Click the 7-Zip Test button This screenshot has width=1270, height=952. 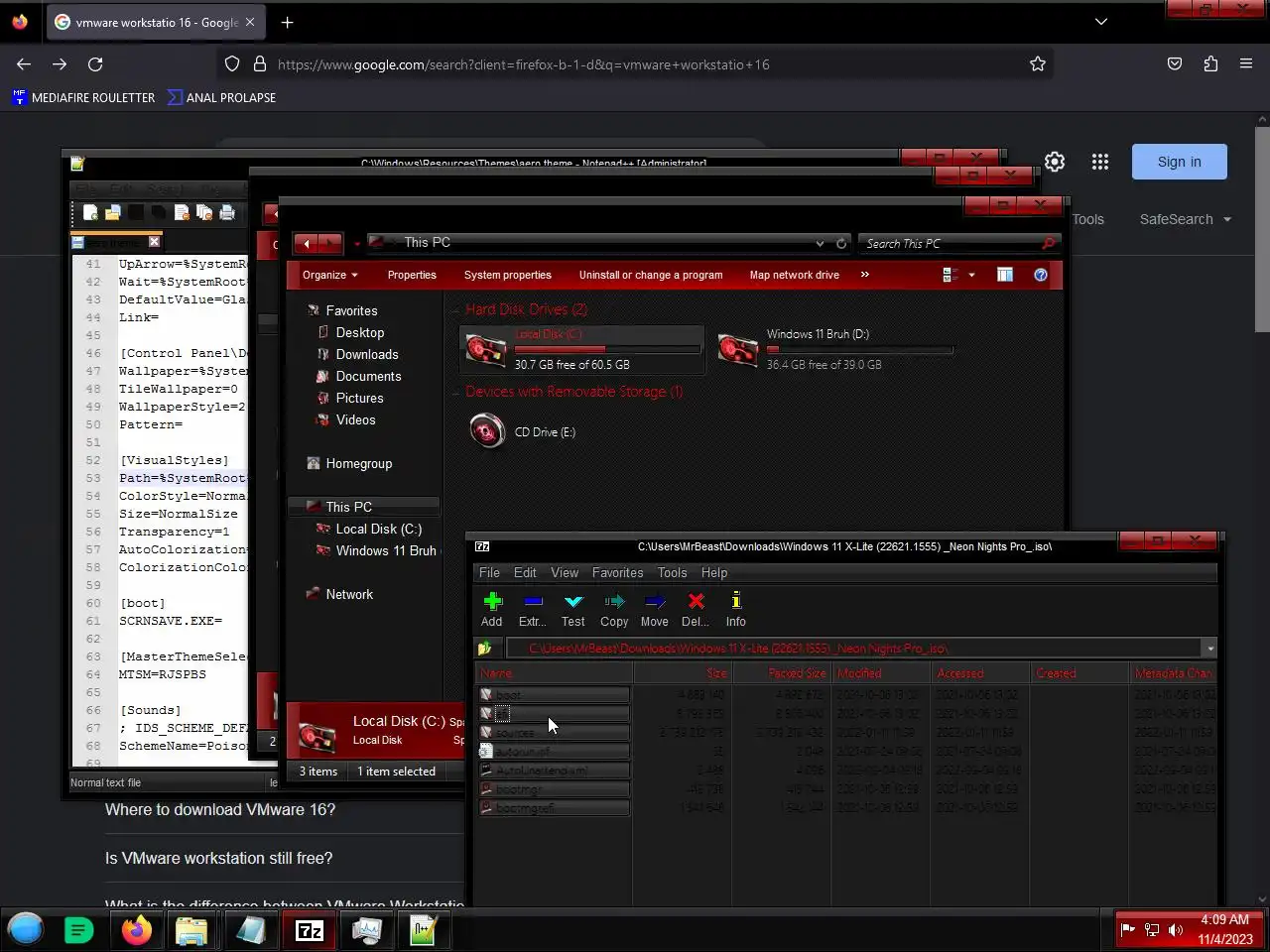(573, 610)
